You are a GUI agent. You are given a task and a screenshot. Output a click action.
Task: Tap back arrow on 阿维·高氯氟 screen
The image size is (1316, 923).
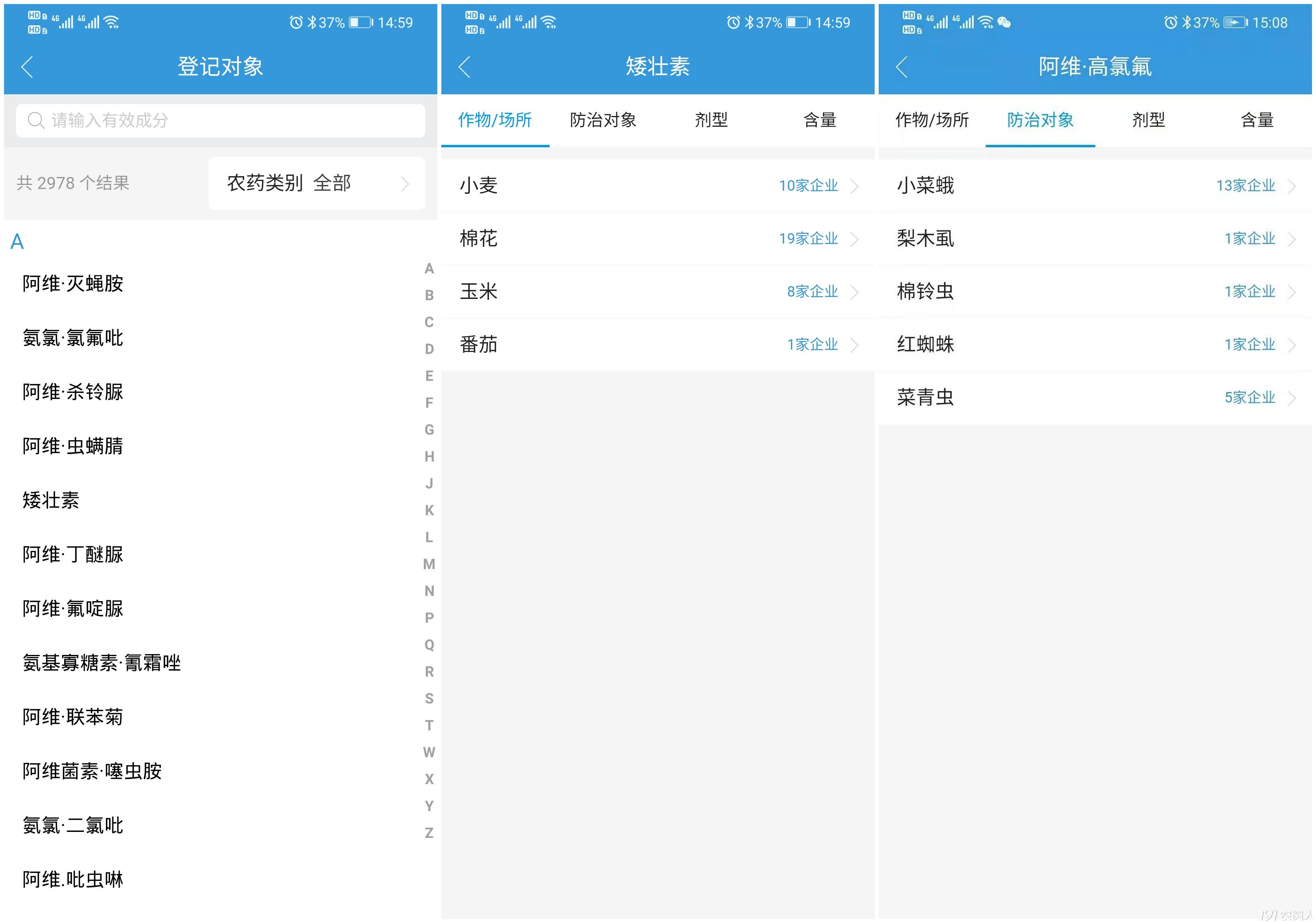pos(902,67)
